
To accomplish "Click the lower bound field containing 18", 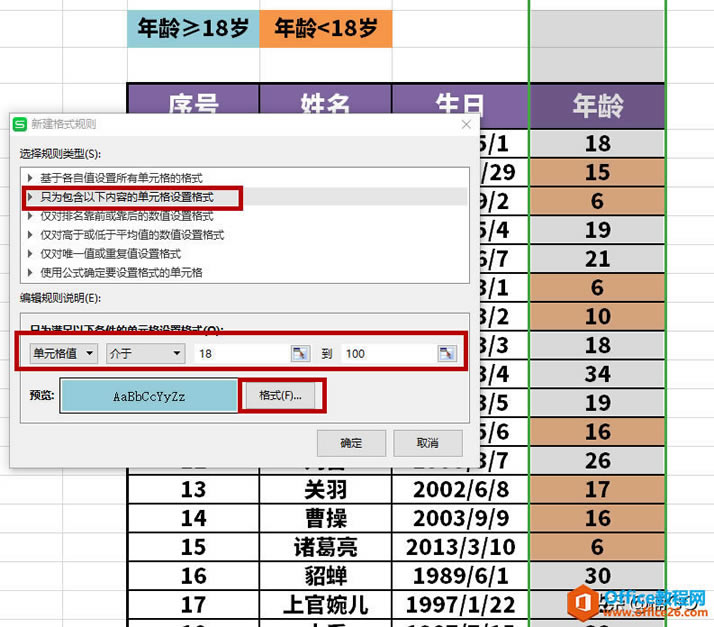I will [x=243, y=353].
